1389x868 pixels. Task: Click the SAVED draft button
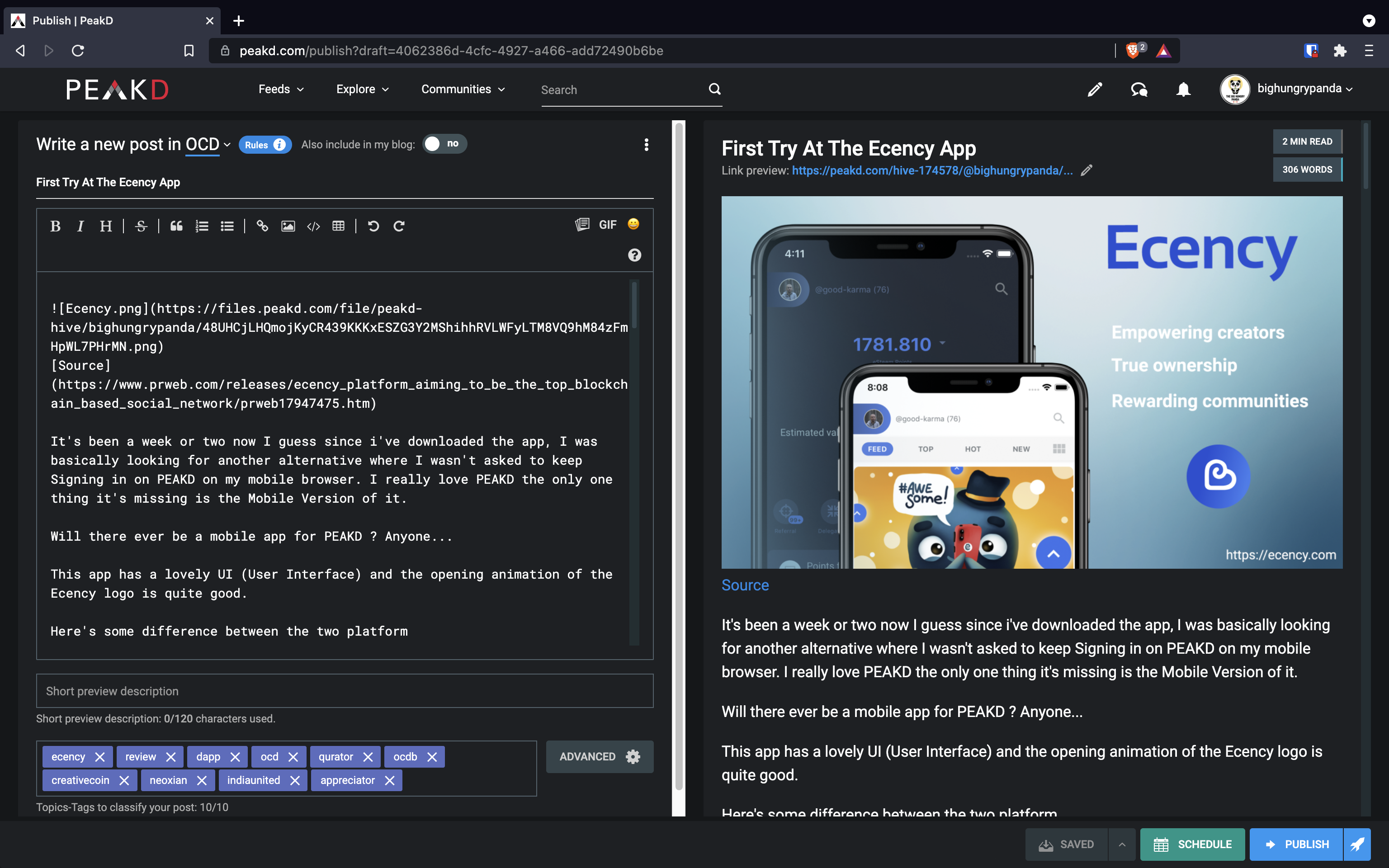(1067, 844)
